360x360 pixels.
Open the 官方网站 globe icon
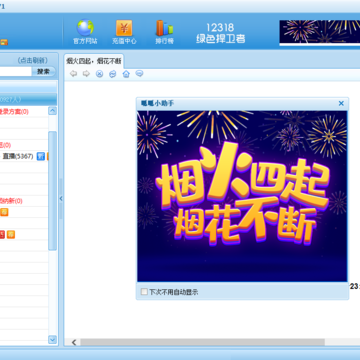(85, 32)
